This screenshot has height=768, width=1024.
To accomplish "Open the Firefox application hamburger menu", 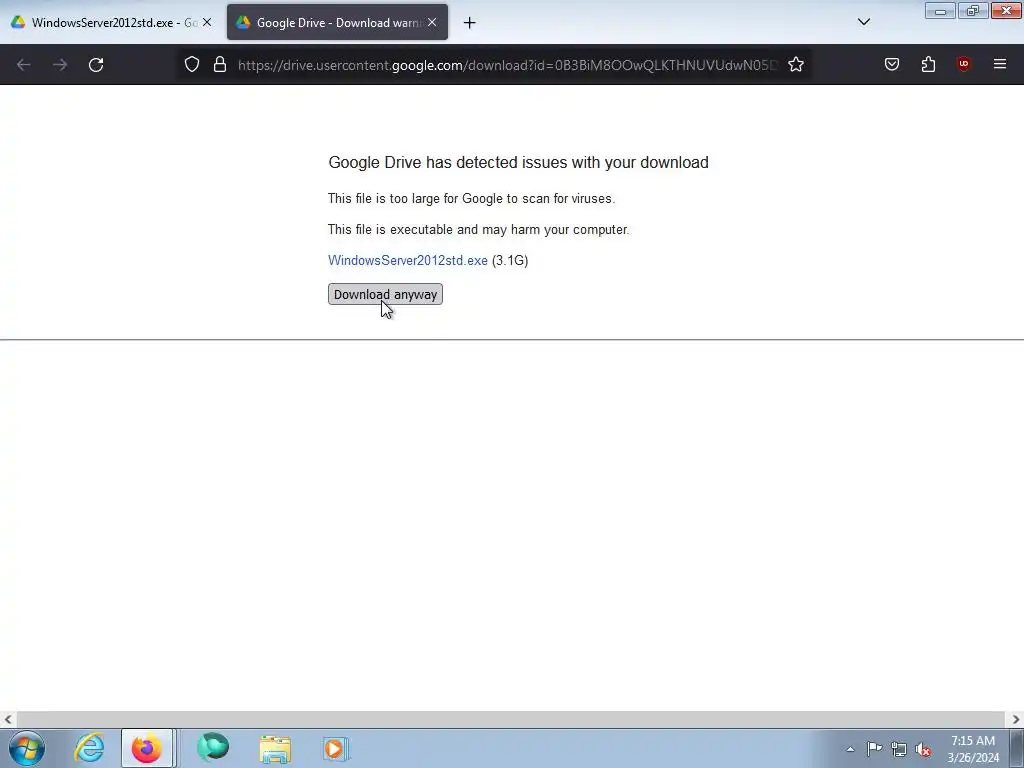I will [1000, 64].
